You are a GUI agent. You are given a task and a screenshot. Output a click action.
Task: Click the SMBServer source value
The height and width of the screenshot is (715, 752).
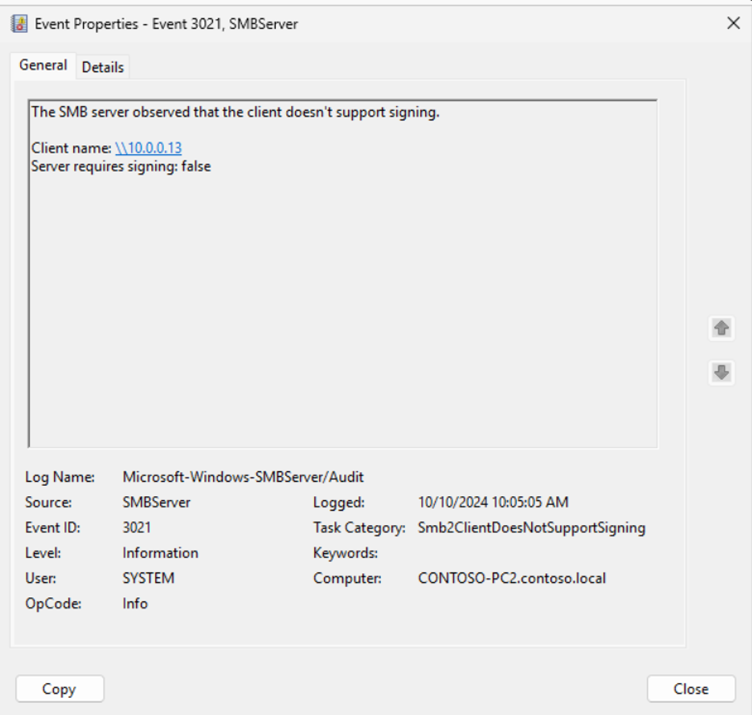[x=156, y=502]
